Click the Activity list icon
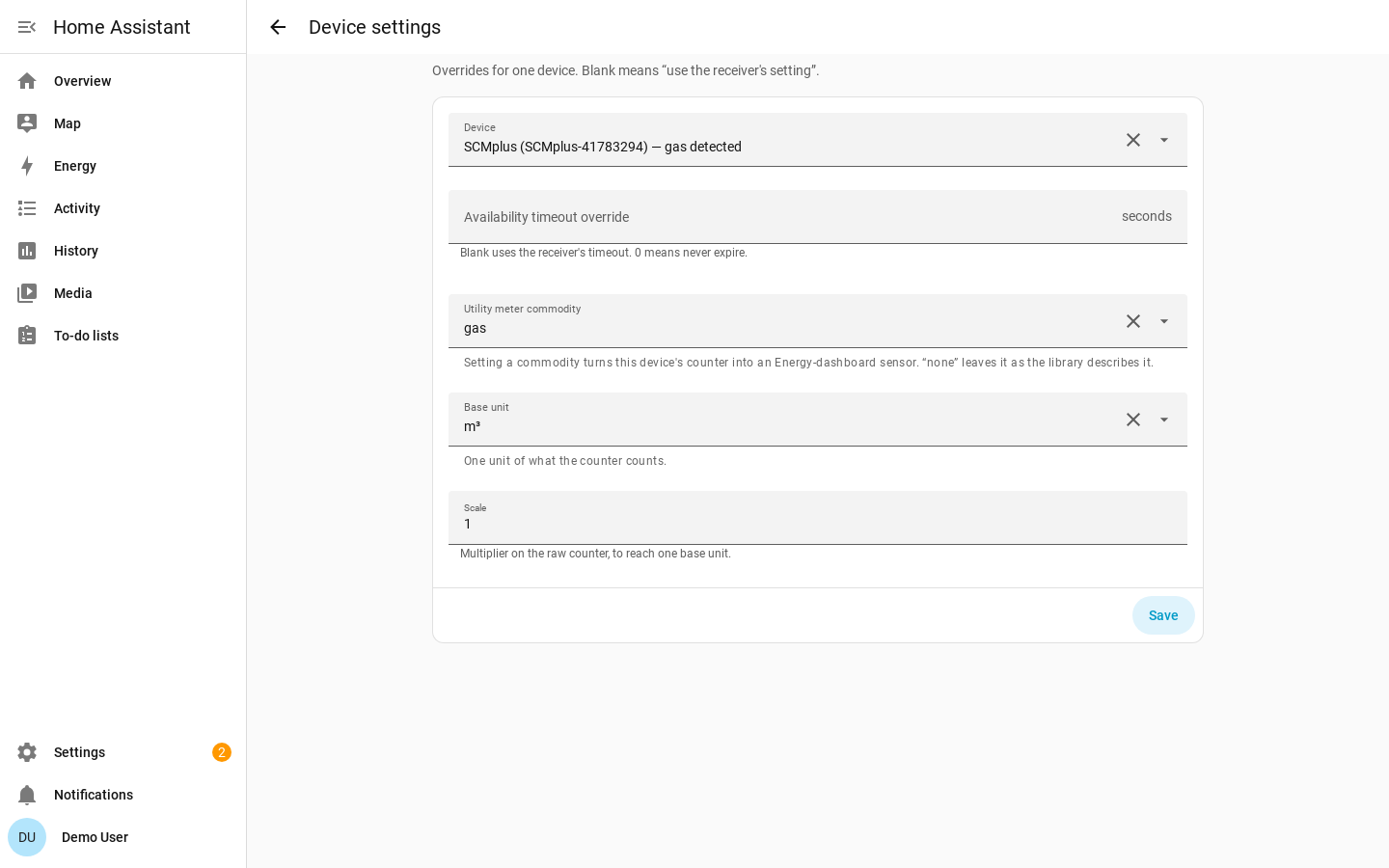The image size is (1389, 868). pyautogui.click(x=27, y=208)
